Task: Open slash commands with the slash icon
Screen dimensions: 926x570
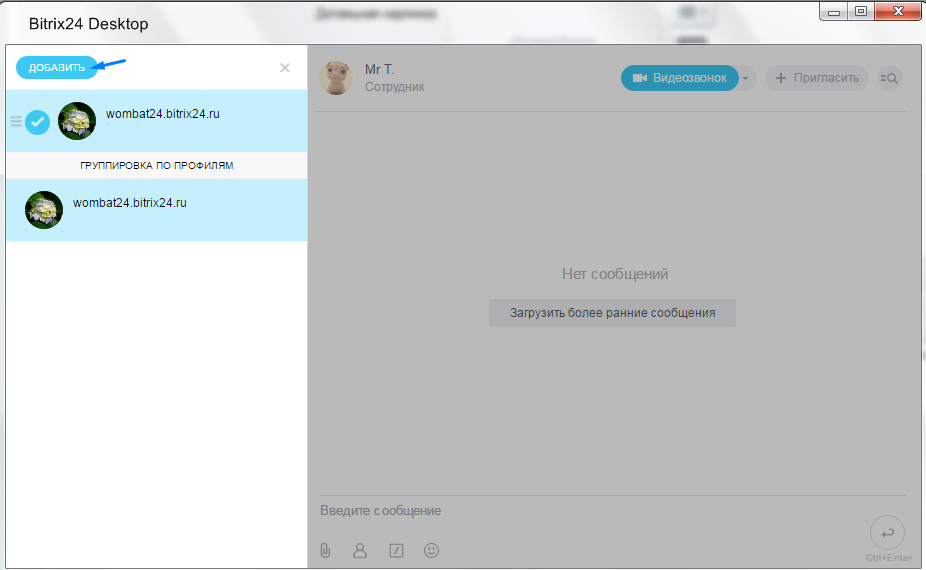Action: 396,551
